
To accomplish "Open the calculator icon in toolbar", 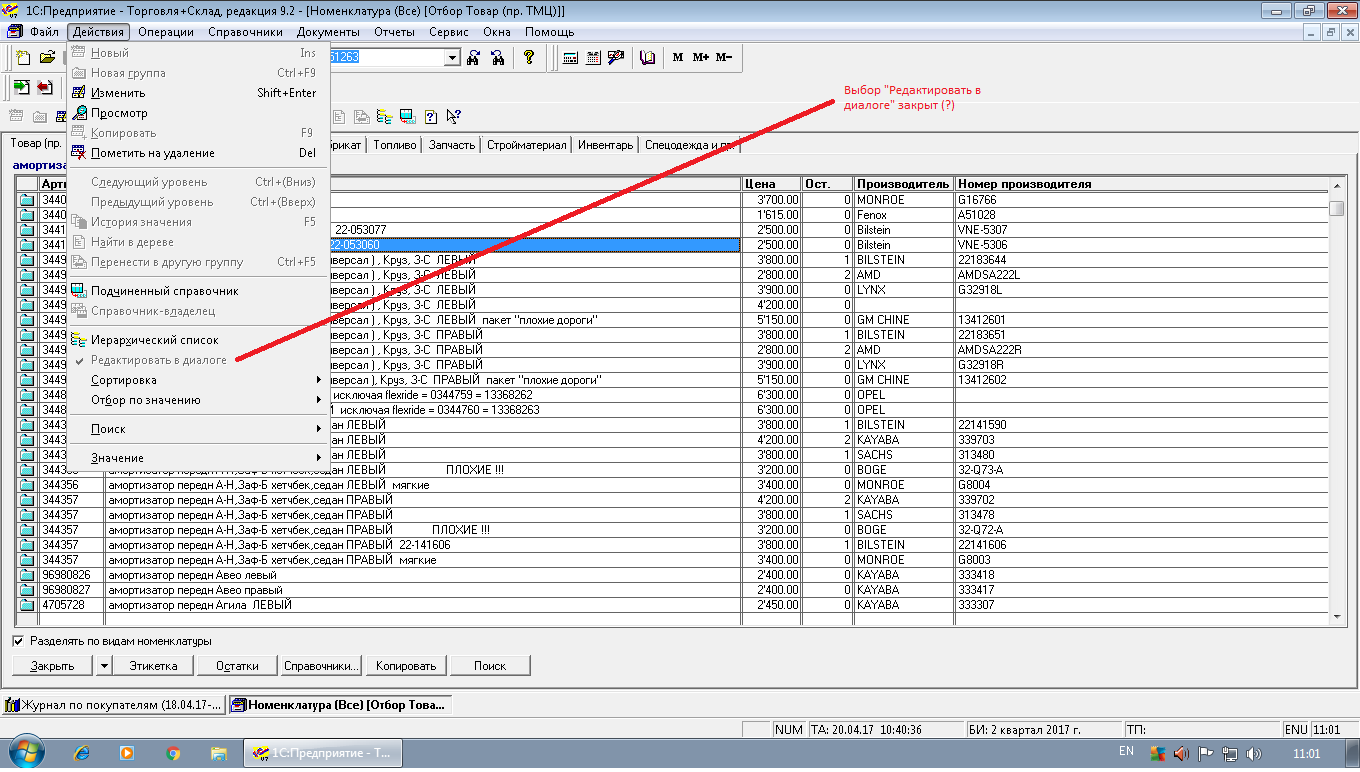I will click(x=570, y=58).
